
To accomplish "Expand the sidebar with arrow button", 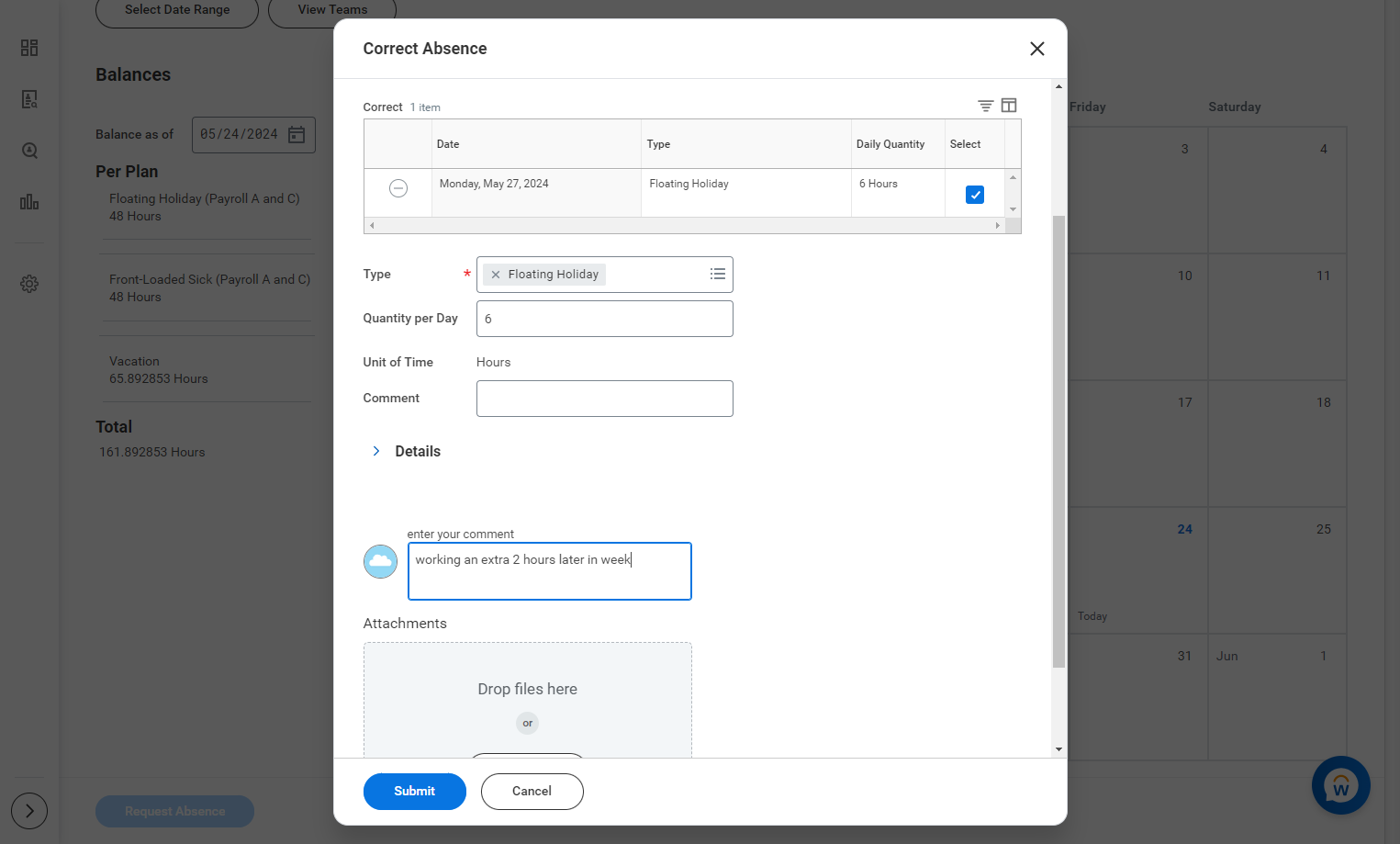I will pos(29,811).
